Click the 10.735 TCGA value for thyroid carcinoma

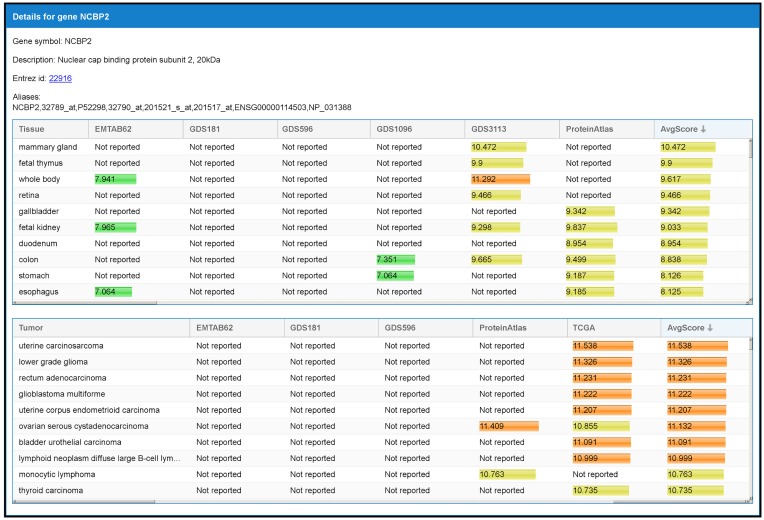pos(600,491)
